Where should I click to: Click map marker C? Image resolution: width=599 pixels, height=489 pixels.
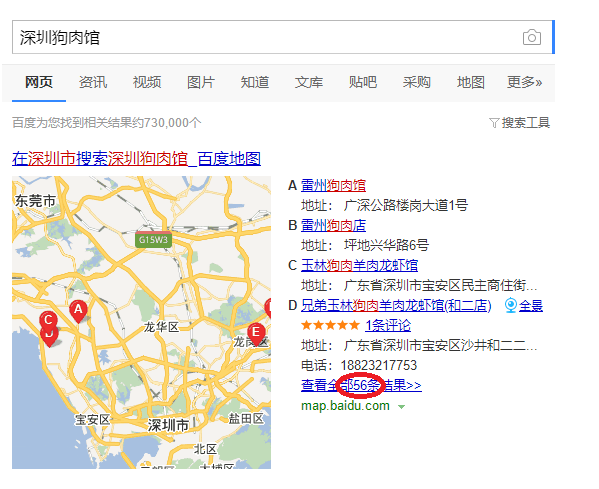pos(49,320)
